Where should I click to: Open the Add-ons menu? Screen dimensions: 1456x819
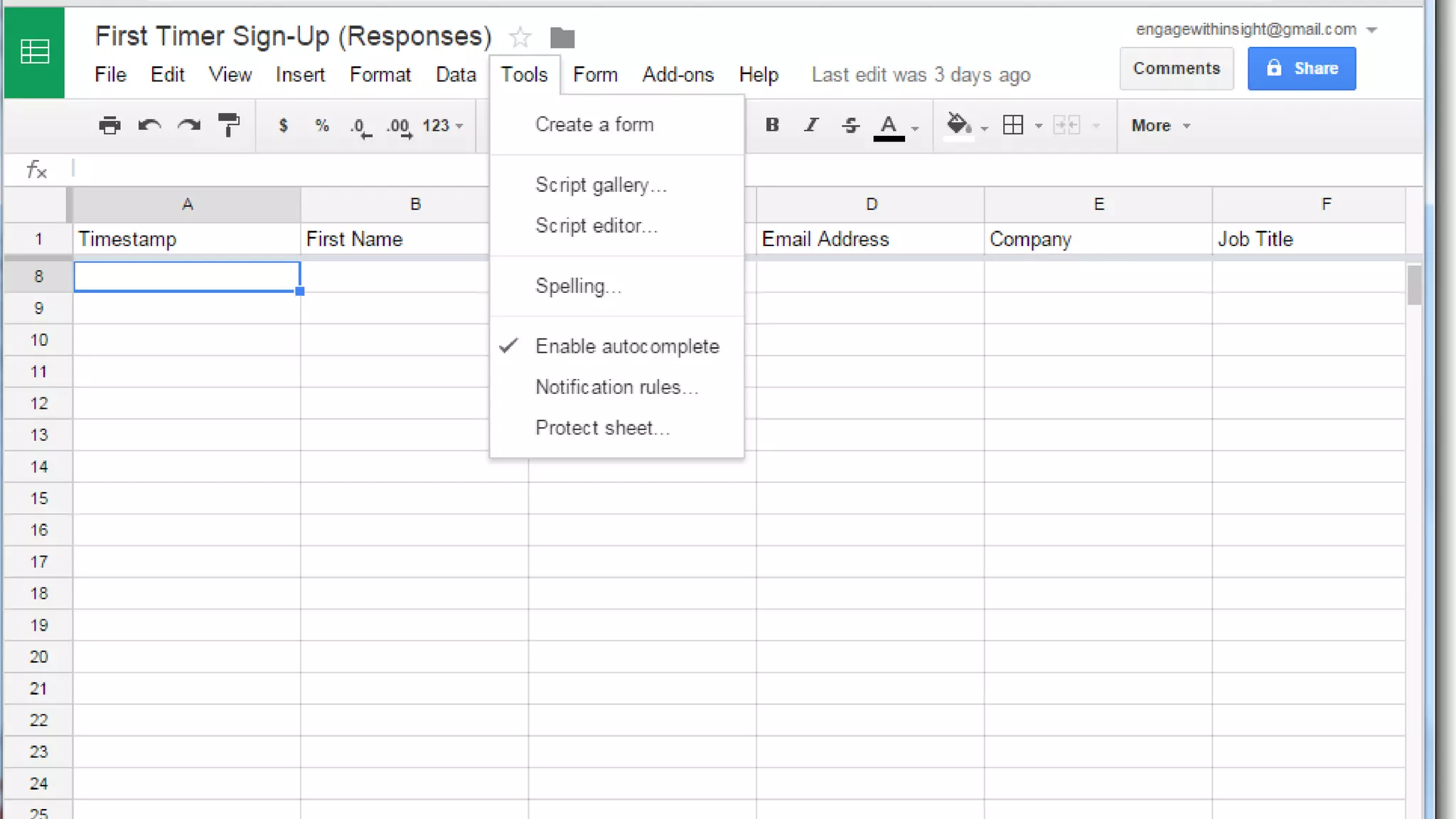pyautogui.click(x=678, y=75)
